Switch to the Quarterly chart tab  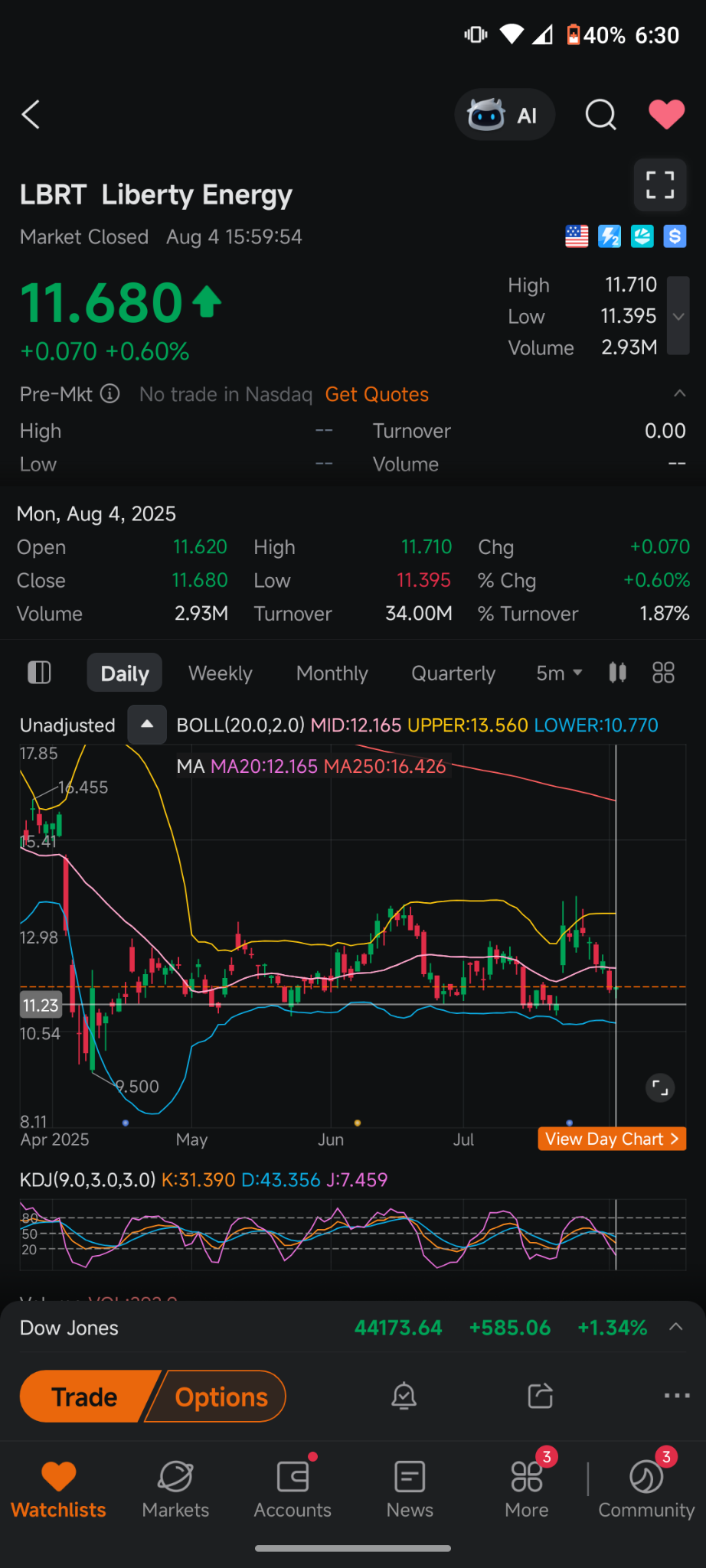coord(453,673)
